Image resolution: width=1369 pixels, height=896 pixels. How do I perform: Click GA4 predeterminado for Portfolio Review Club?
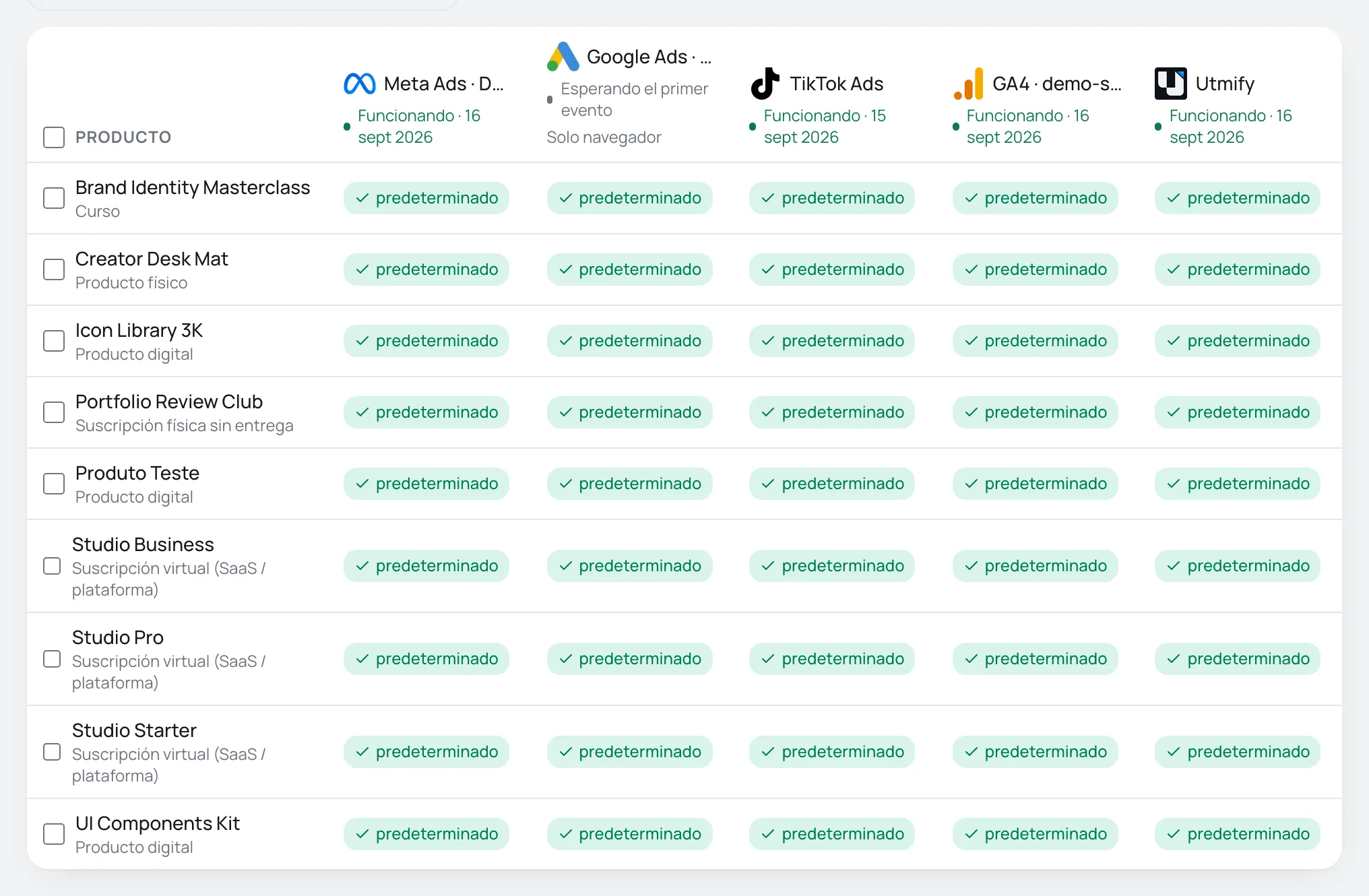tap(1036, 412)
